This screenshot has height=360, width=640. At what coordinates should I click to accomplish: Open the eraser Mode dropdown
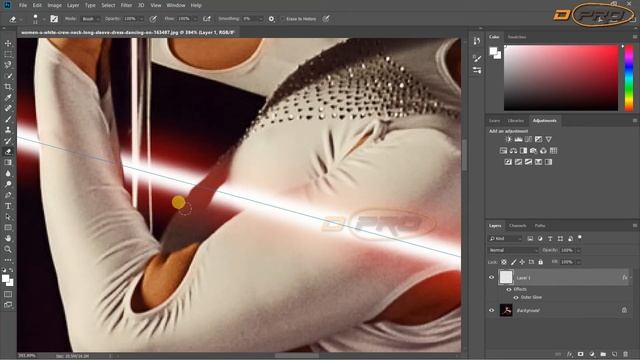(x=90, y=19)
